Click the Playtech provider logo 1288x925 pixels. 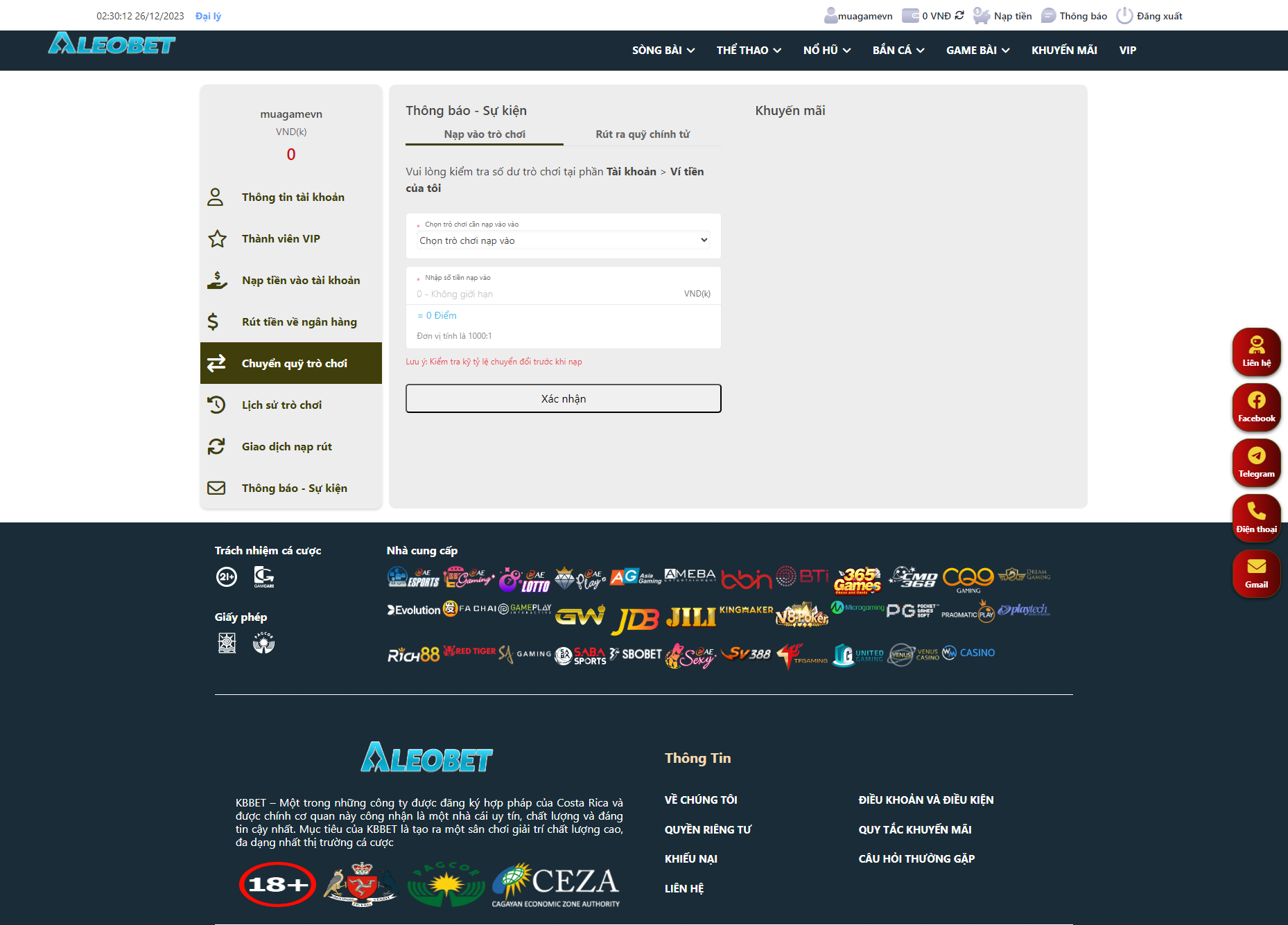[x=1024, y=610]
